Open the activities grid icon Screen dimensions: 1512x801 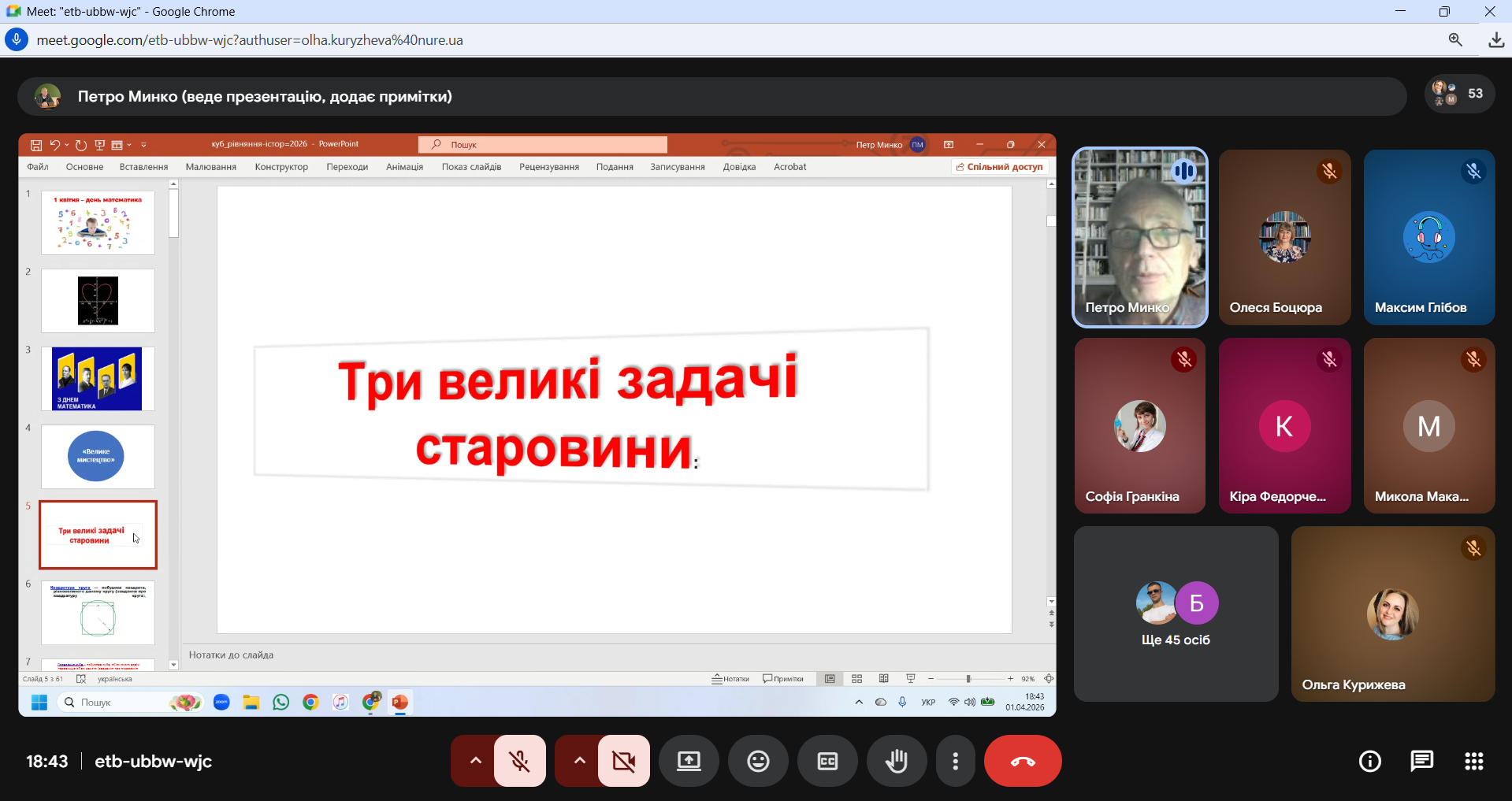click(x=1473, y=761)
